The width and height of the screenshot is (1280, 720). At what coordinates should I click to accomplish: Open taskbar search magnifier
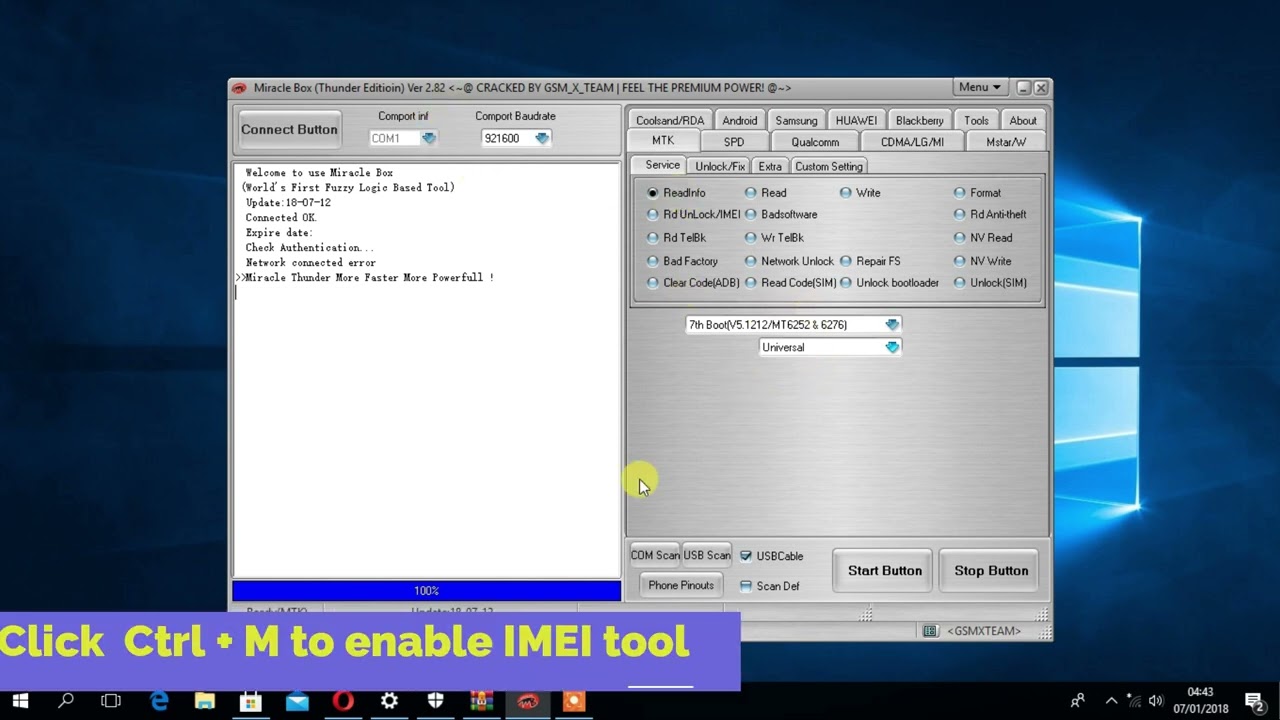66,701
